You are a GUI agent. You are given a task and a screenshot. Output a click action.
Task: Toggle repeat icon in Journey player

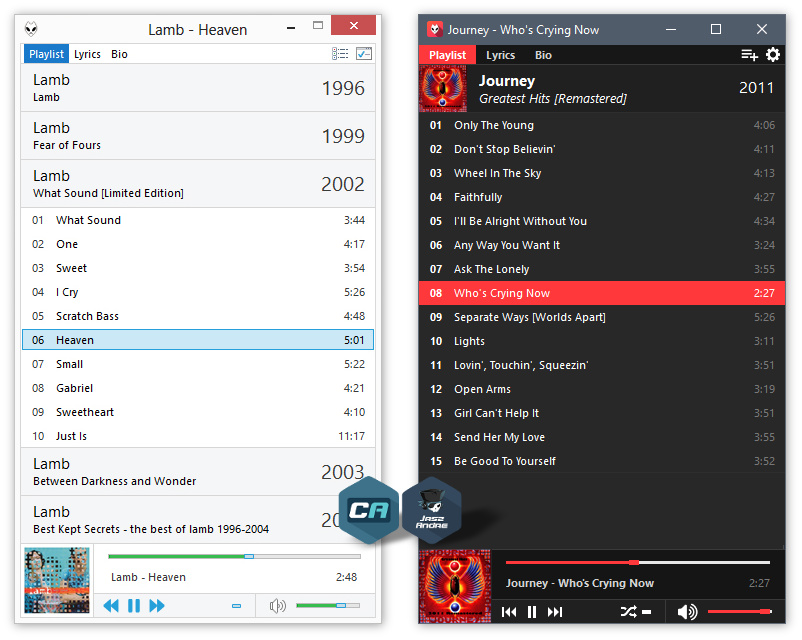tap(647, 612)
